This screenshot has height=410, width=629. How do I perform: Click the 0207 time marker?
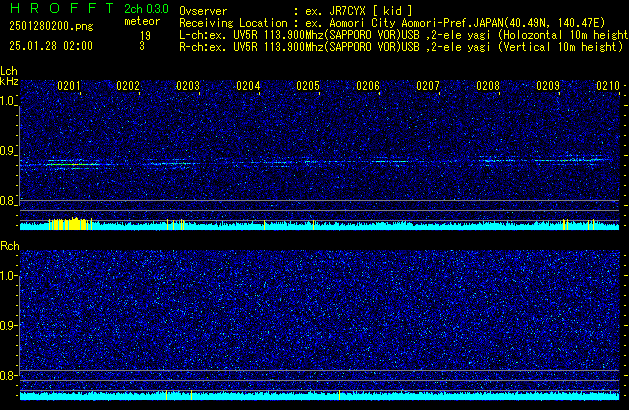pos(428,86)
